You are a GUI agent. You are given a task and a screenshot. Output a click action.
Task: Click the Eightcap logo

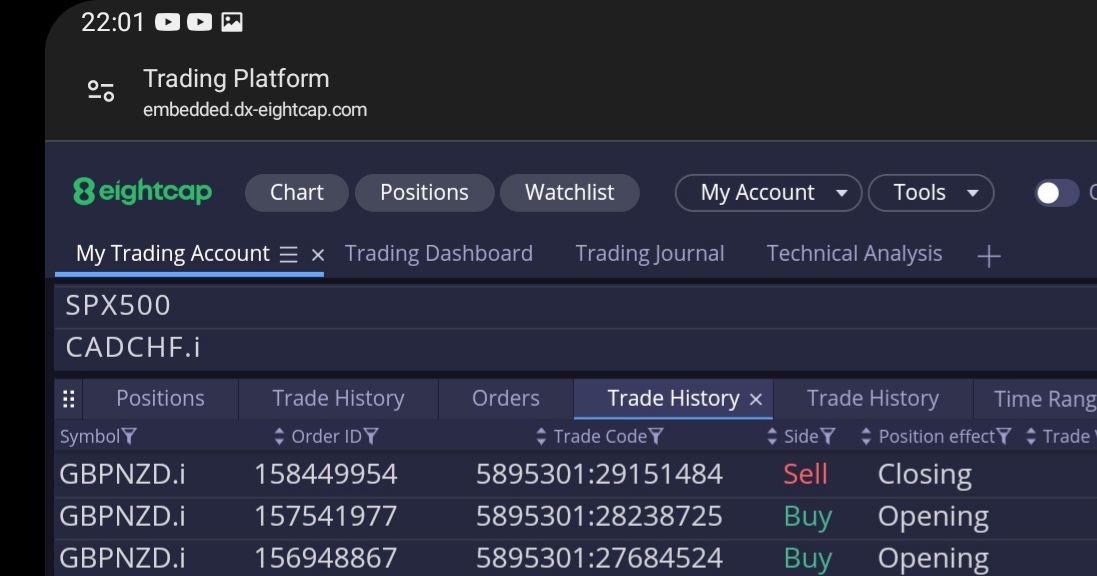(143, 191)
